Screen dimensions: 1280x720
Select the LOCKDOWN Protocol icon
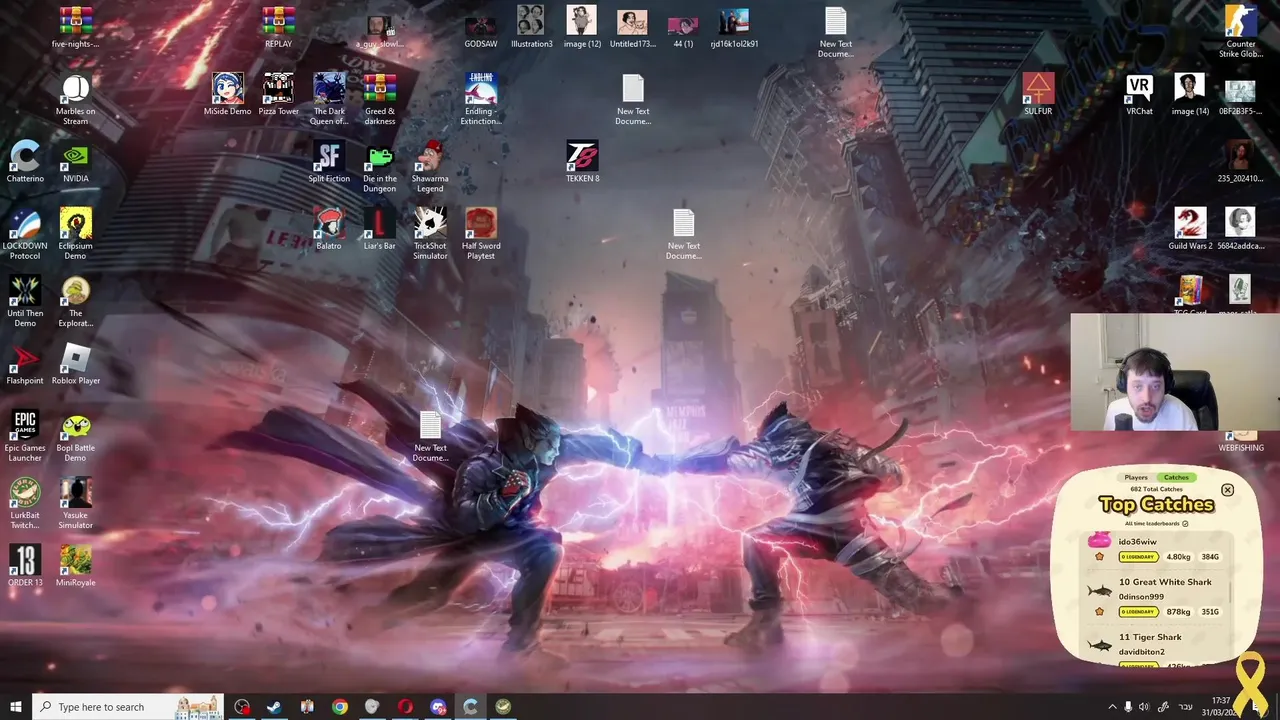25,234
